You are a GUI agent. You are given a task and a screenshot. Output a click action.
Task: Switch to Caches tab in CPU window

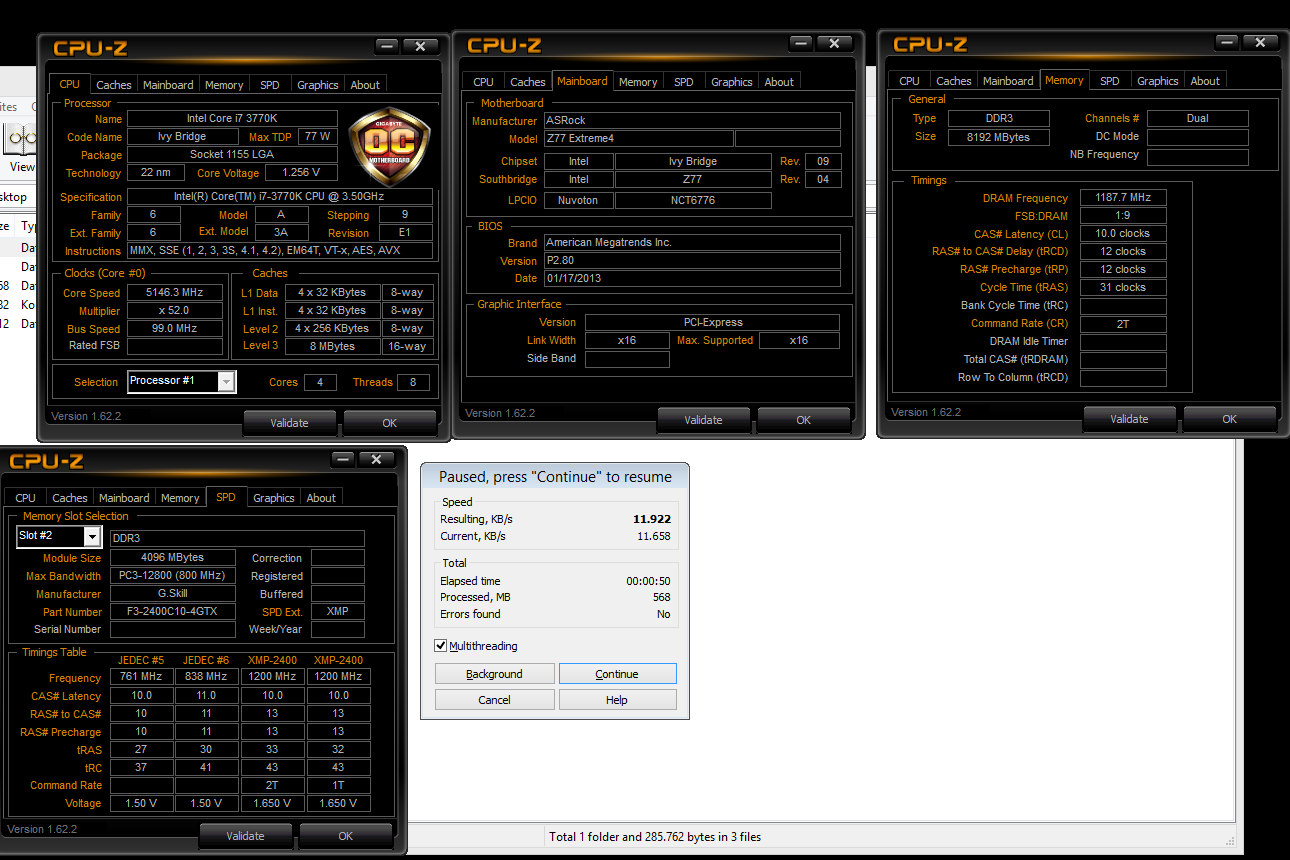[x=113, y=85]
